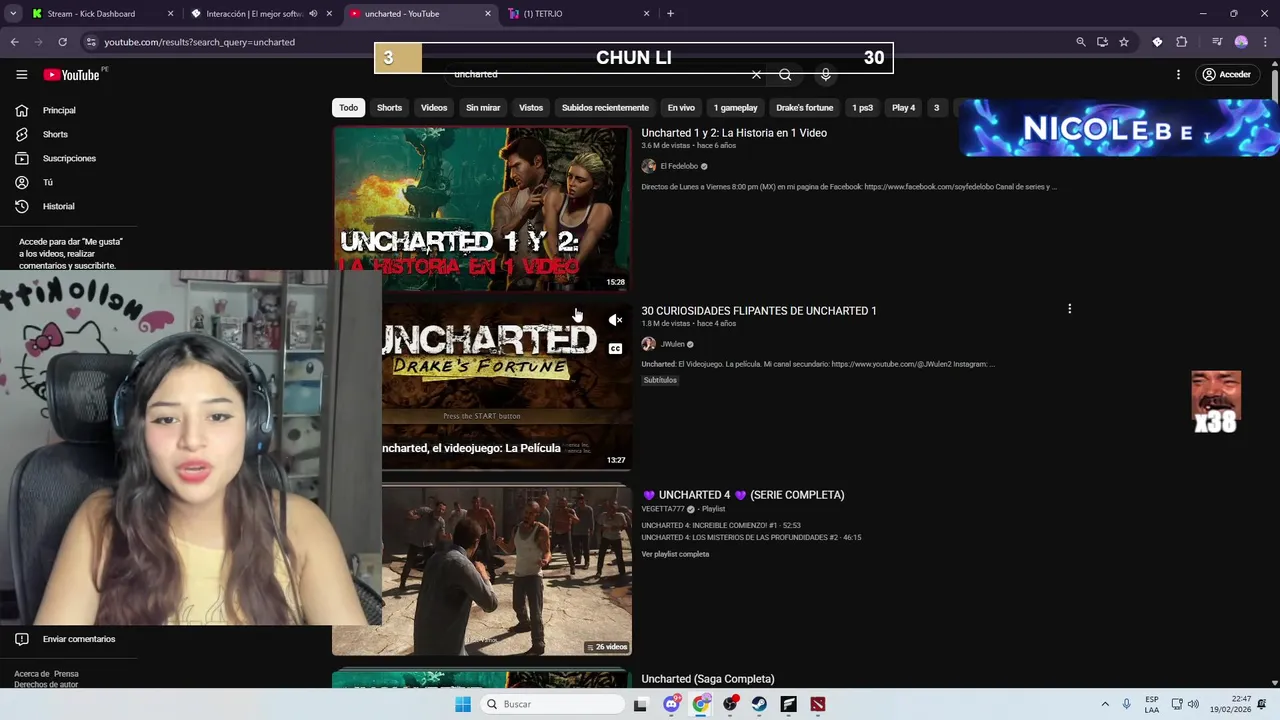Open 30 Curiosidades Flipantes video title
1280x720 pixels.
(759, 311)
